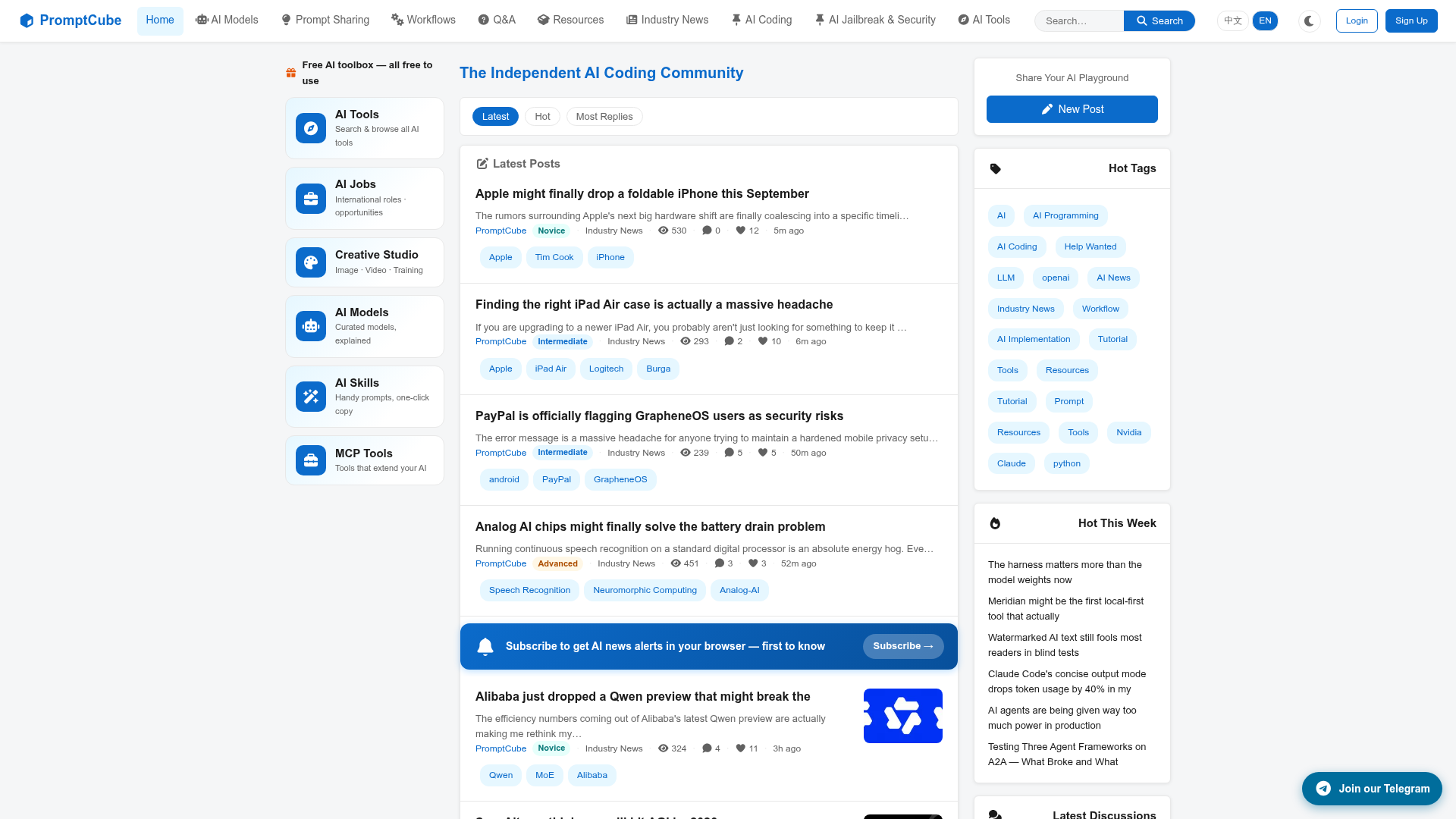Click the Neuromorphic Computing tag chip
1456x819 pixels.
tap(645, 591)
